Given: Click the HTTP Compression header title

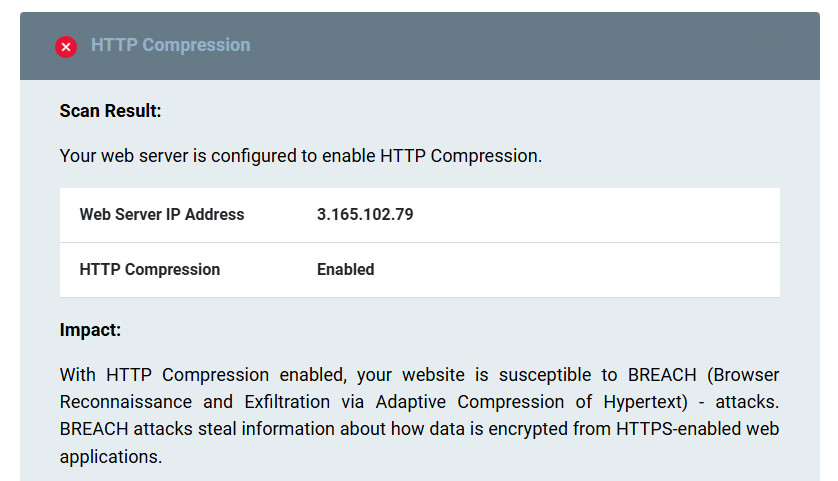Looking at the screenshot, I should tap(170, 45).
